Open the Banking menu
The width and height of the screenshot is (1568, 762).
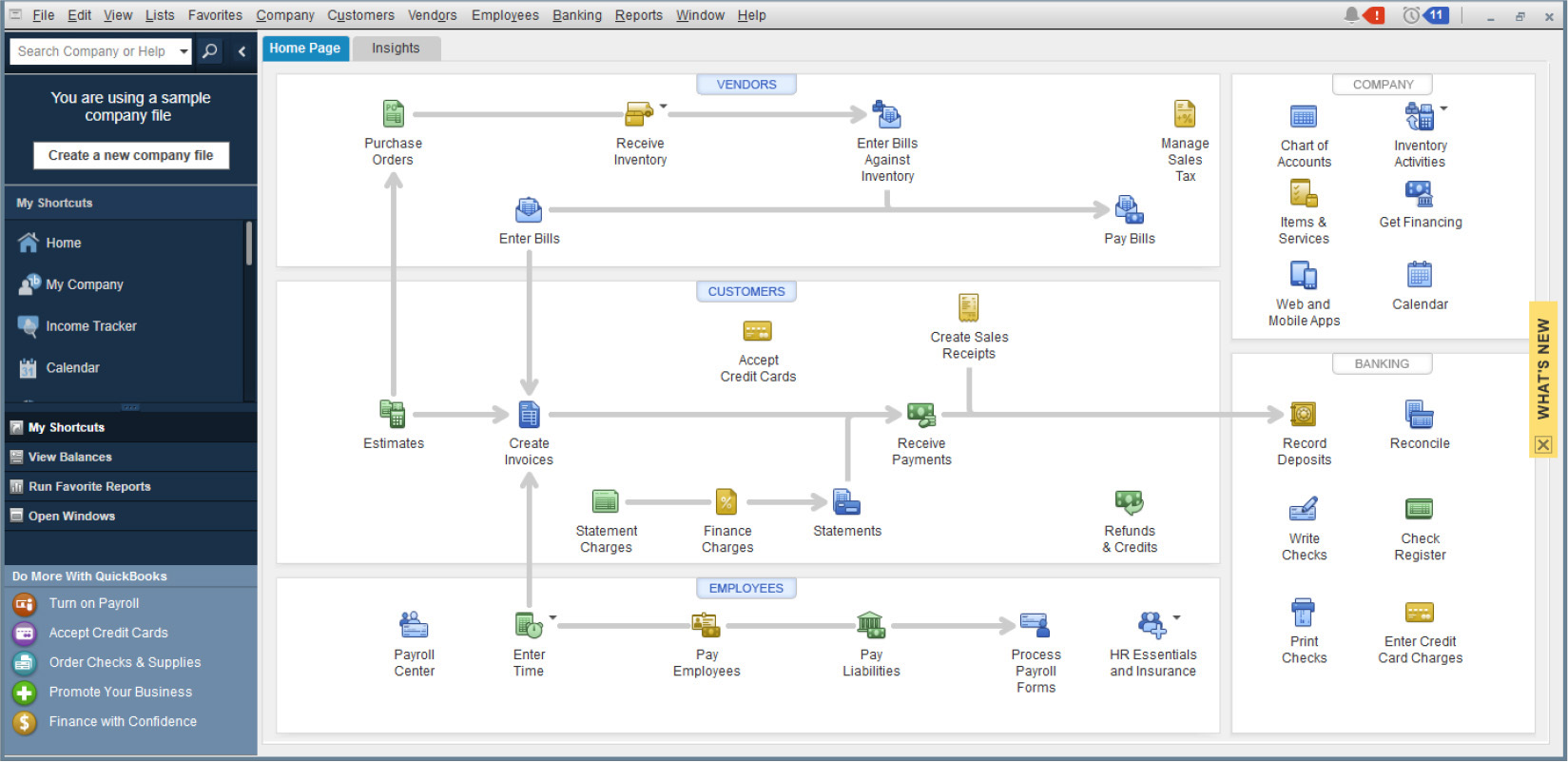pos(577,15)
